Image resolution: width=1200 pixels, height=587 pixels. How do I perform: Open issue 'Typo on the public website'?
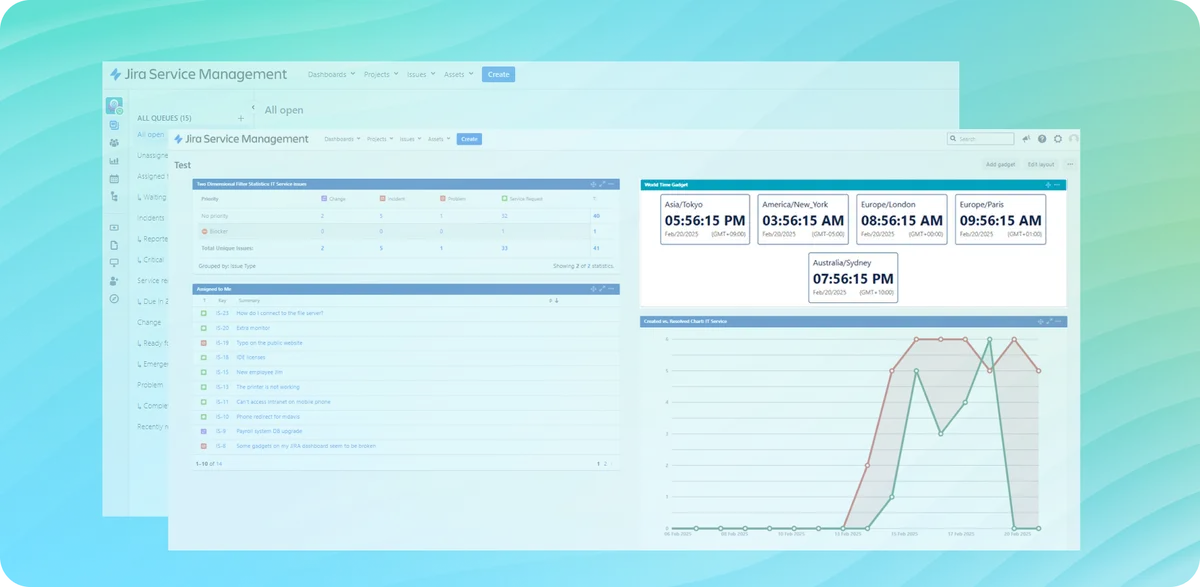pyautogui.click(x=269, y=343)
